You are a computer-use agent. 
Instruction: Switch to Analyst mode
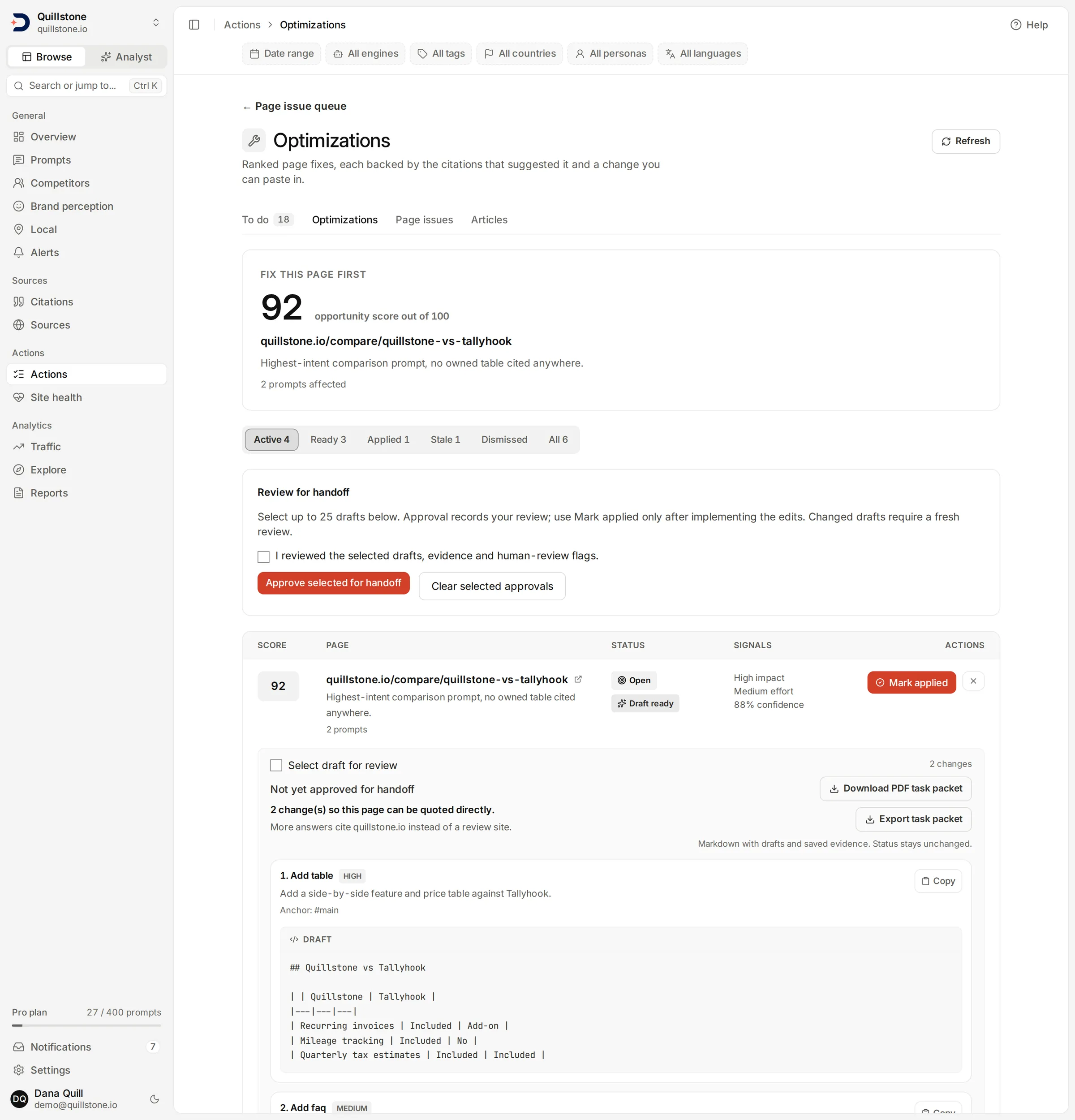coord(126,56)
